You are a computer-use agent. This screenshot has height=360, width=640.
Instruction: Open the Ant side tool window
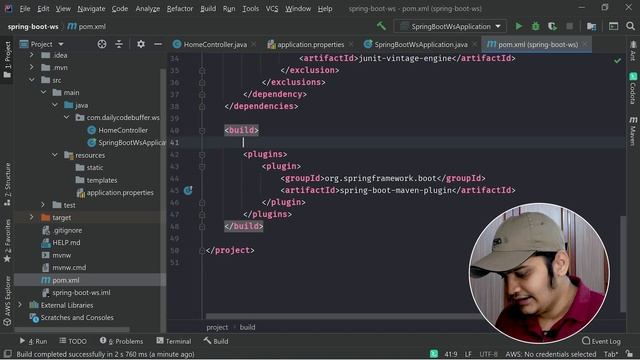pos(633,51)
